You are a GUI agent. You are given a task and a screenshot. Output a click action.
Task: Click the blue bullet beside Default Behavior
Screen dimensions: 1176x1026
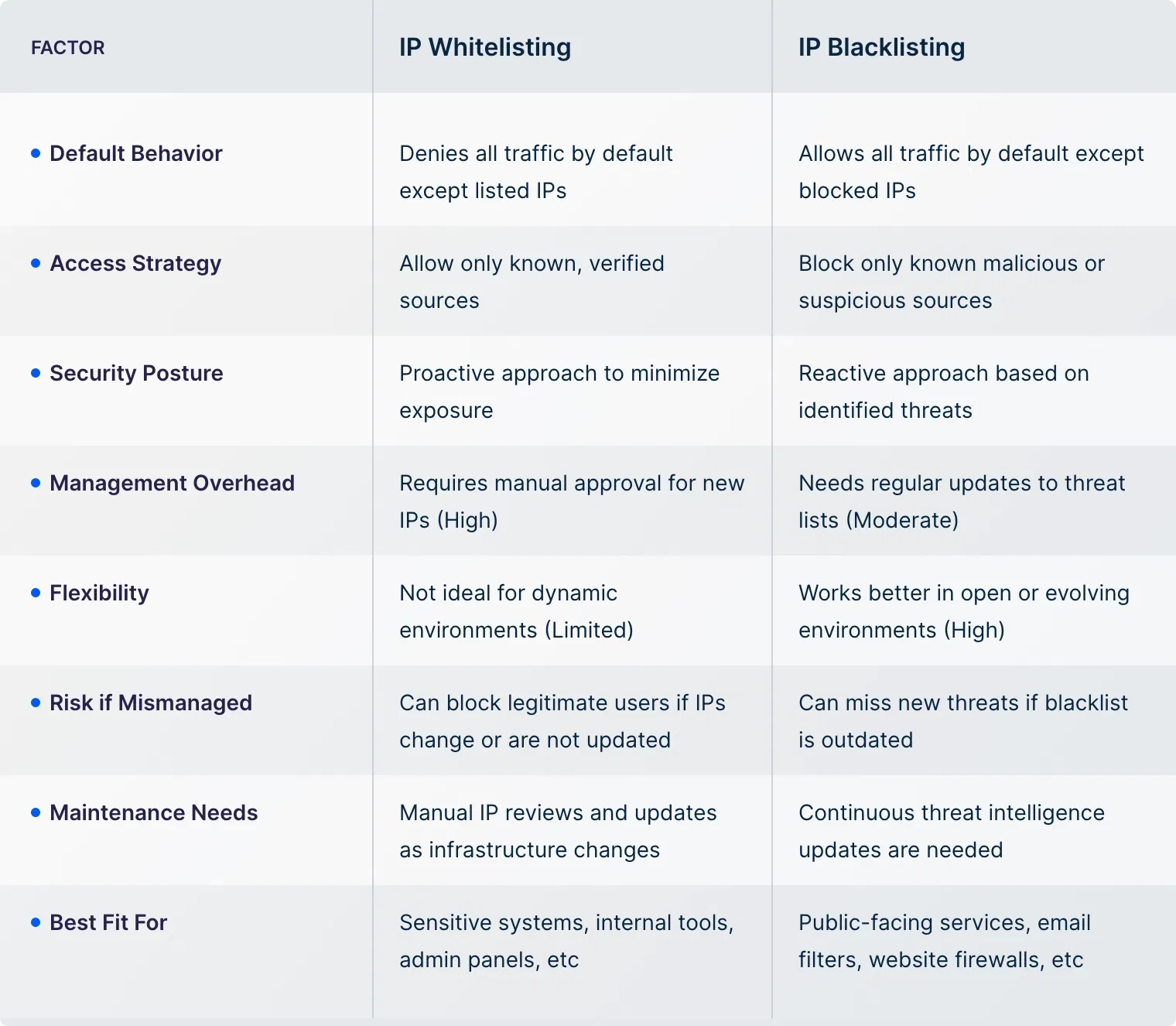point(36,153)
